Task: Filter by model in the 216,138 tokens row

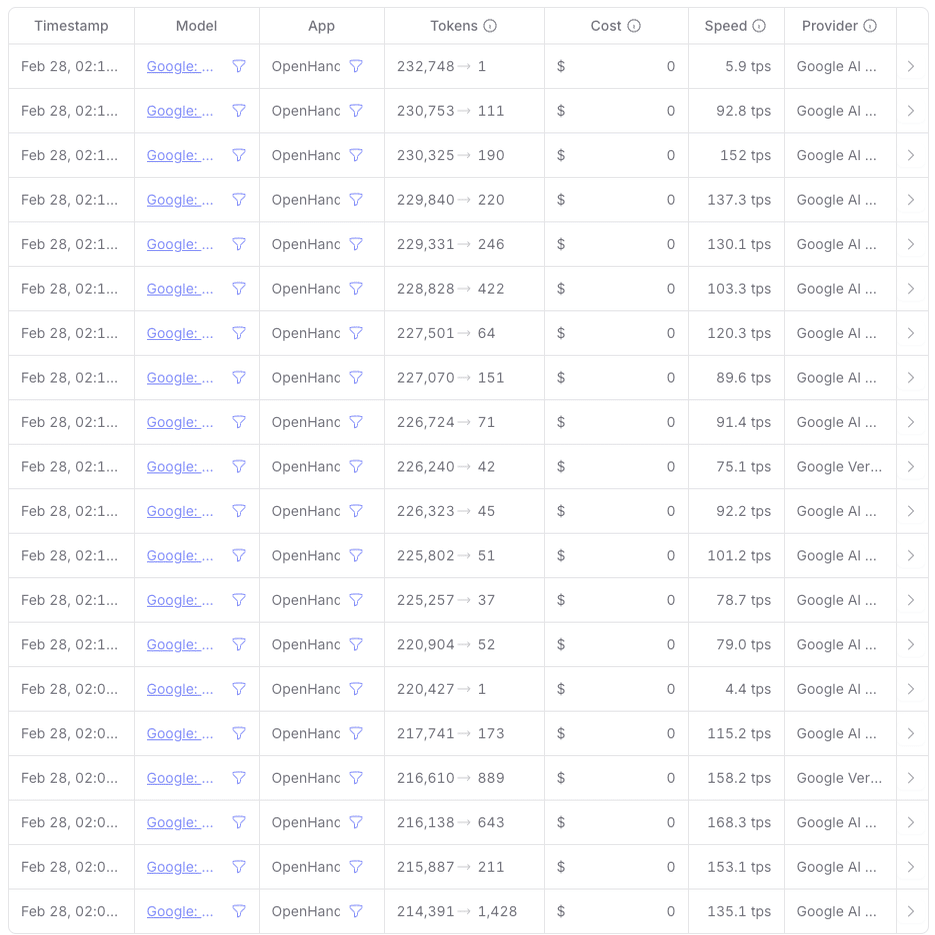Action: point(239,822)
